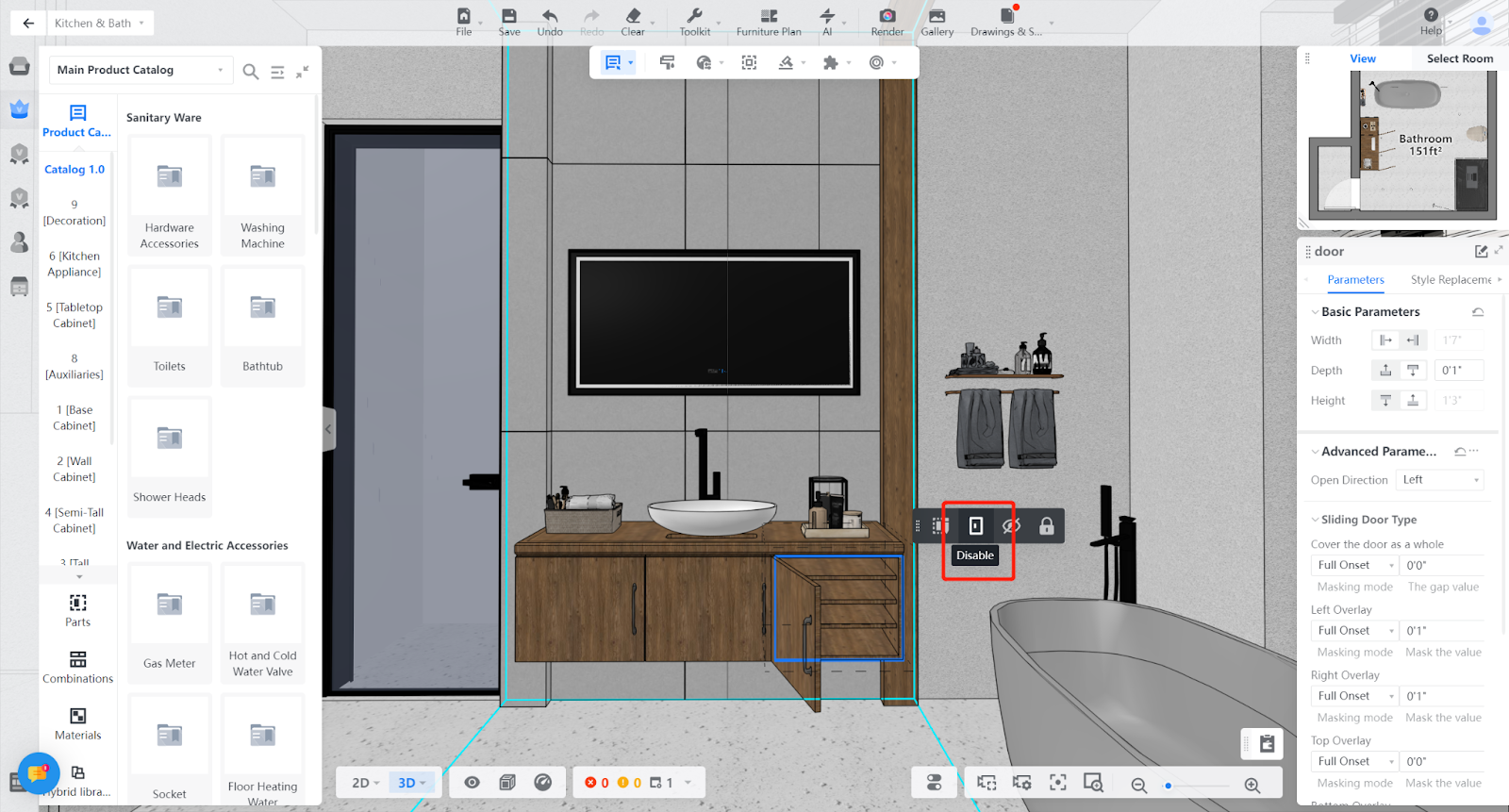Click the Depth value input field
Image resolution: width=1509 pixels, height=812 pixels.
click(x=1458, y=371)
